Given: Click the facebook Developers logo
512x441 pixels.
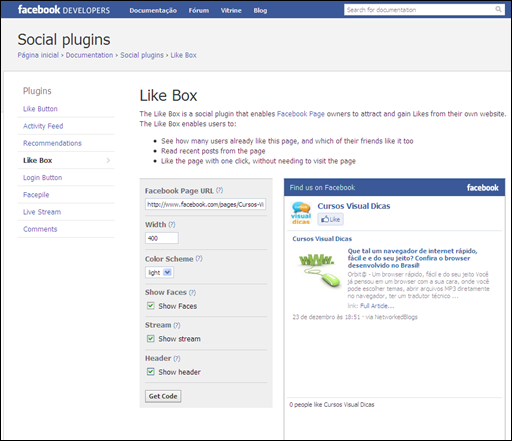Looking at the screenshot, I should coord(64,10).
